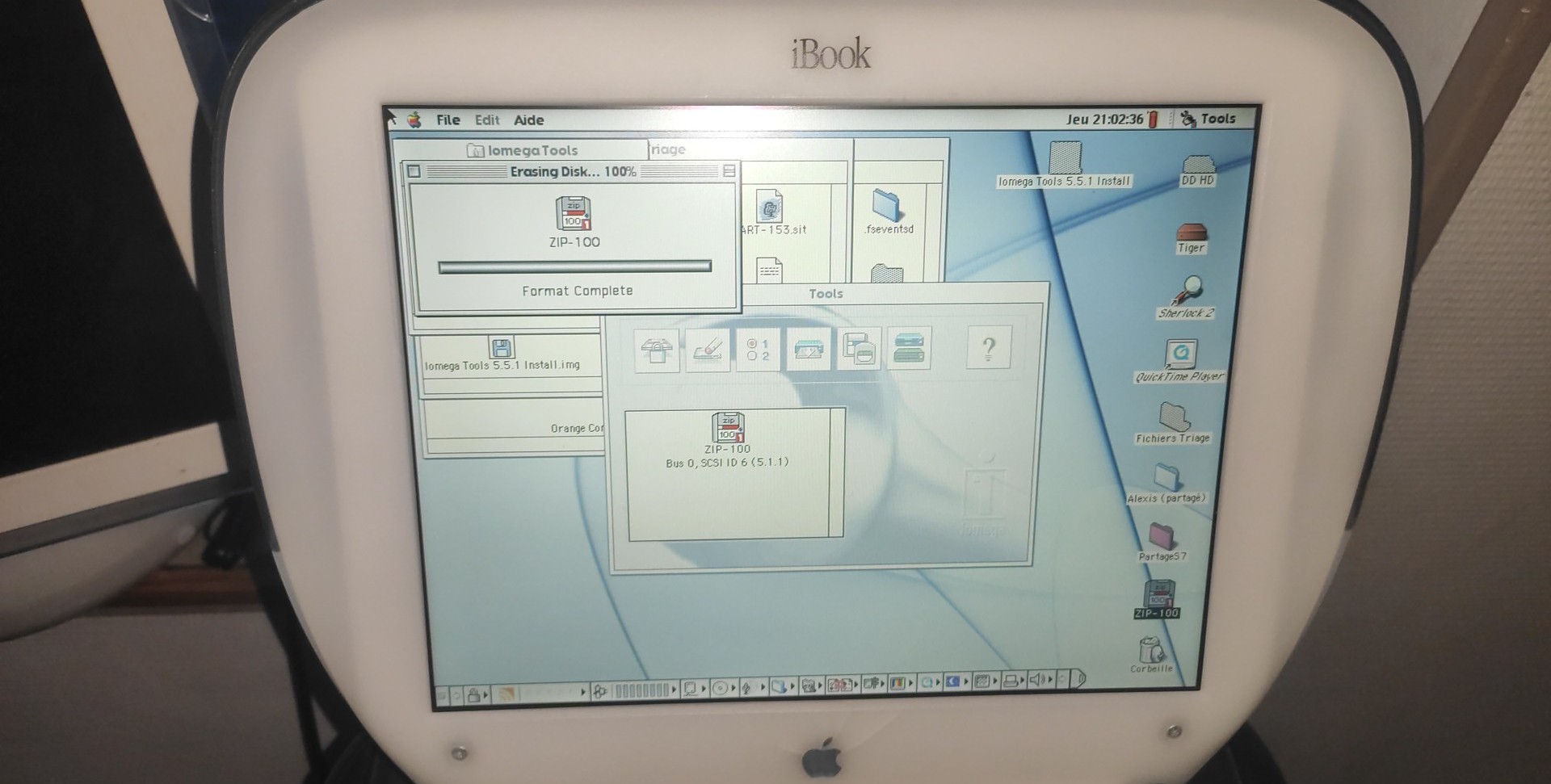Toggle the collapse box of Erasing Disk window
The width and height of the screenshot is (1551, 784).
pyautogui.click(x=729, y=171)
